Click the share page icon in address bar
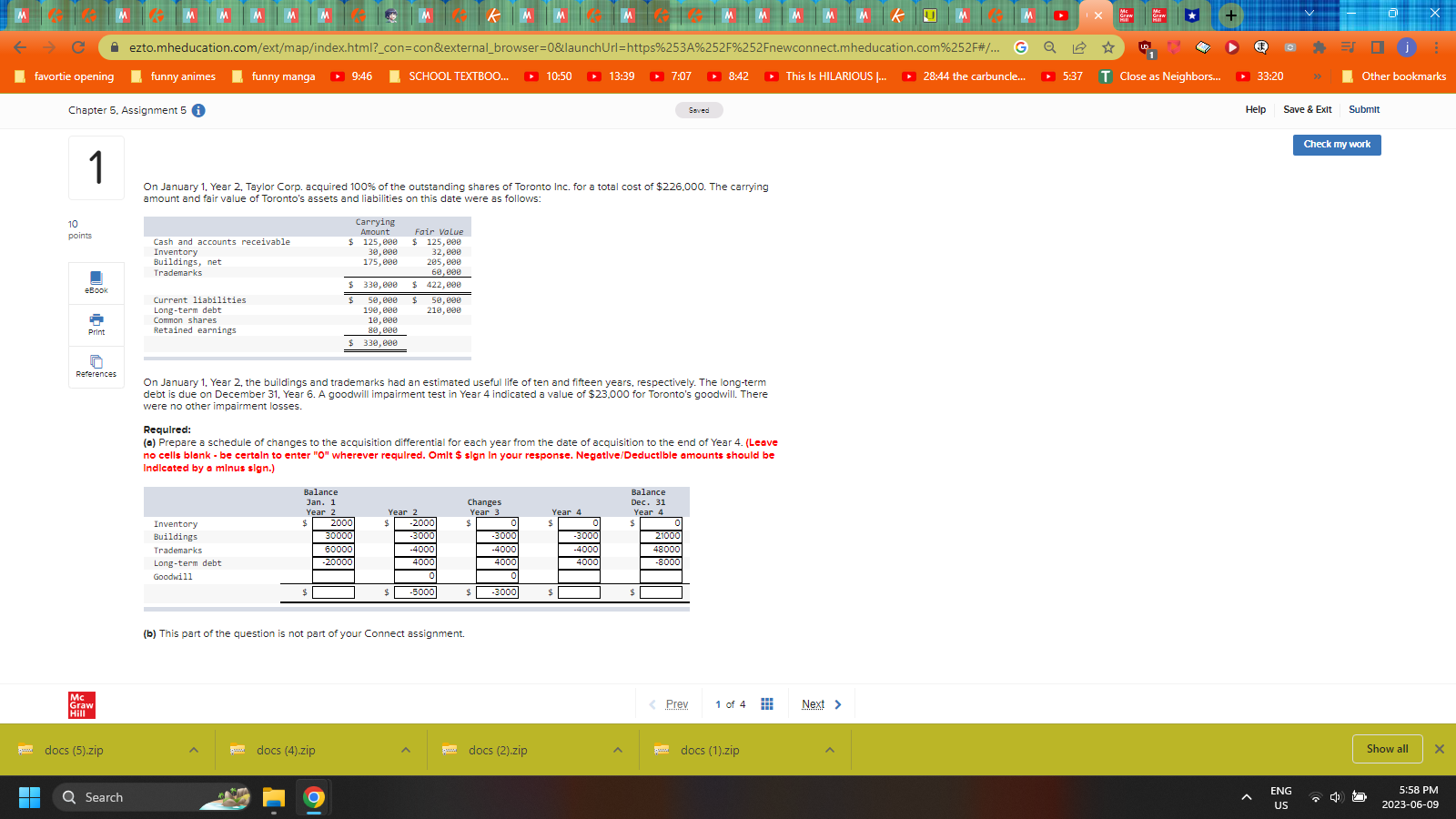Screen dimensions: 1456x819 (1079, 47)
